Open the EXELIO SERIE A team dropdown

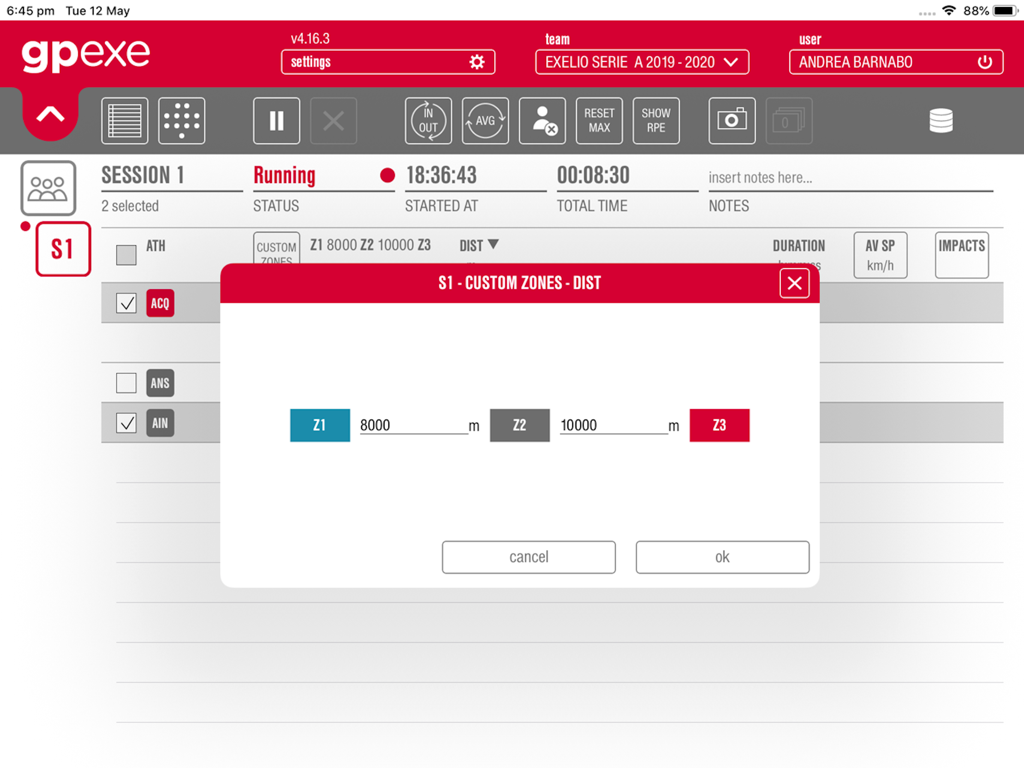[642, 62]
